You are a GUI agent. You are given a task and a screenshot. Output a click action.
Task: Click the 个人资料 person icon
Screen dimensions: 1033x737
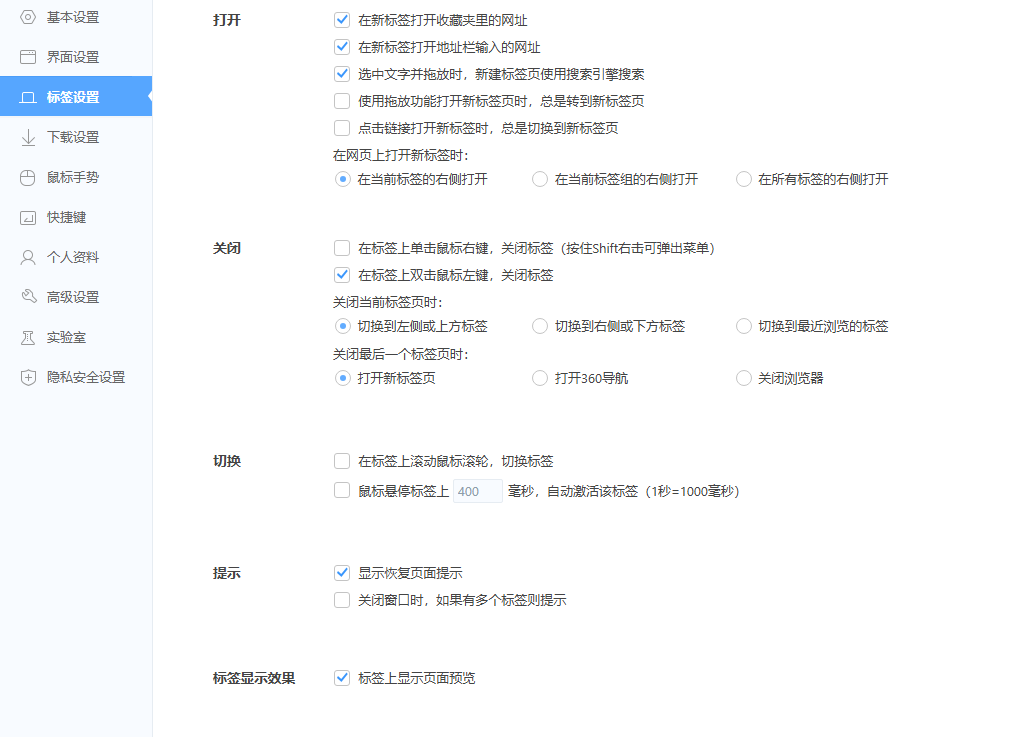coord(28,258)
